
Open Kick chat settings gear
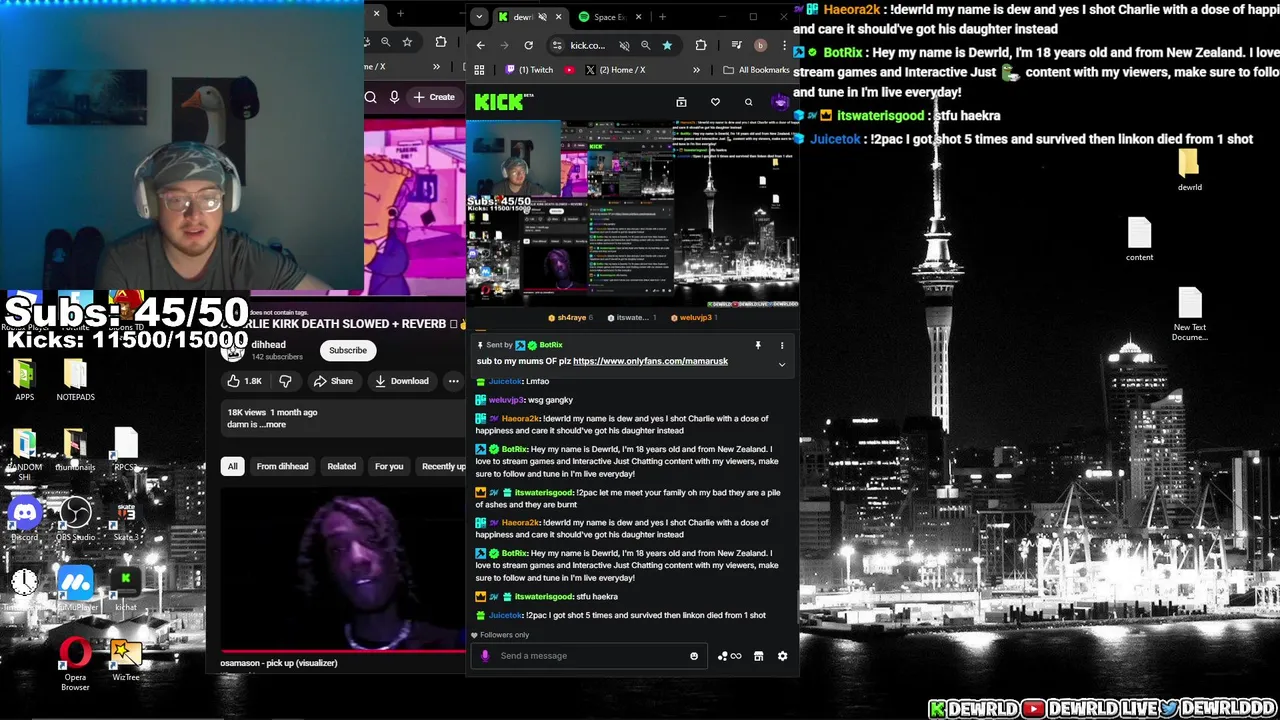[782, 656]
